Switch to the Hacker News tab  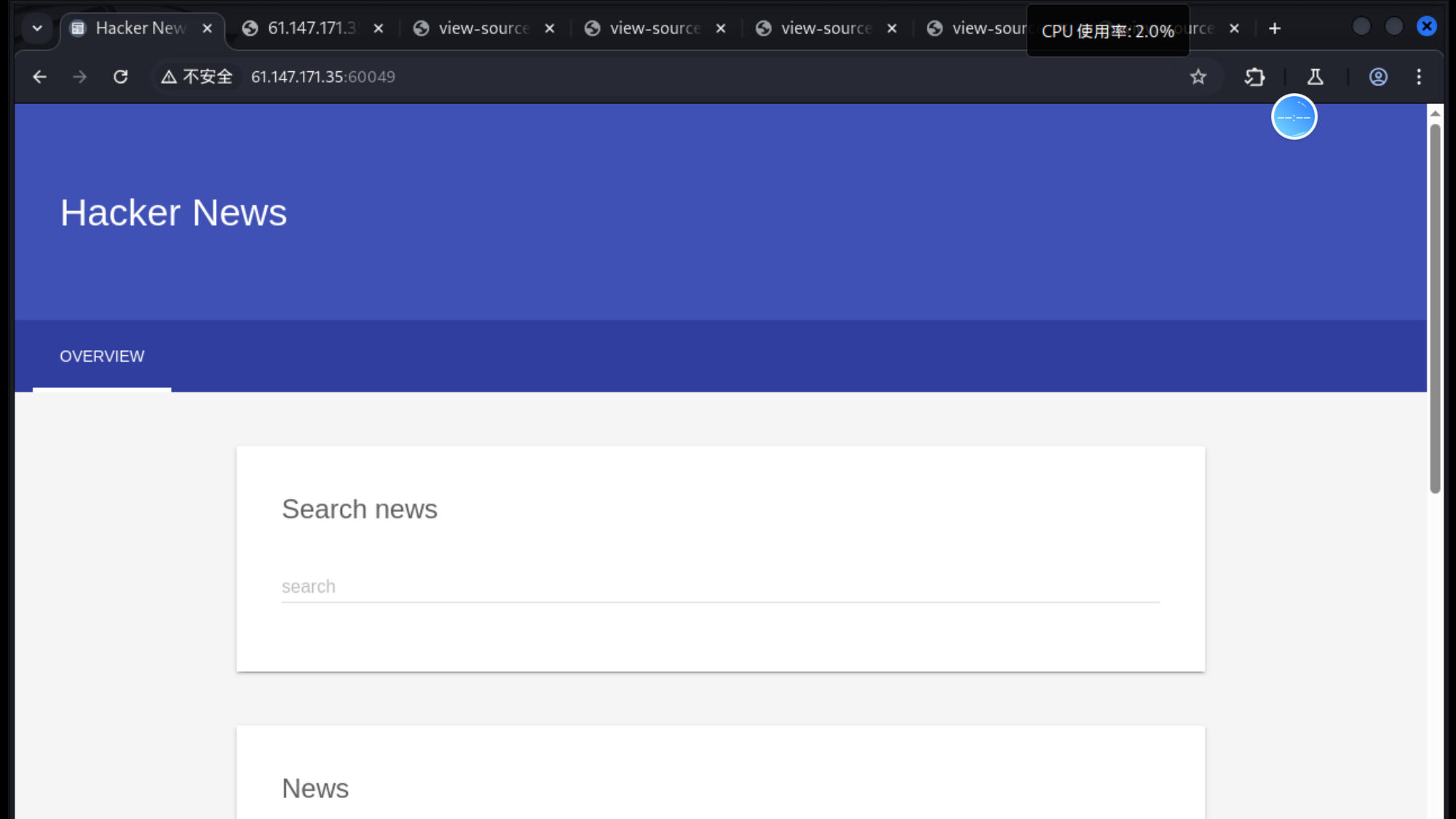tap(138, 28)
